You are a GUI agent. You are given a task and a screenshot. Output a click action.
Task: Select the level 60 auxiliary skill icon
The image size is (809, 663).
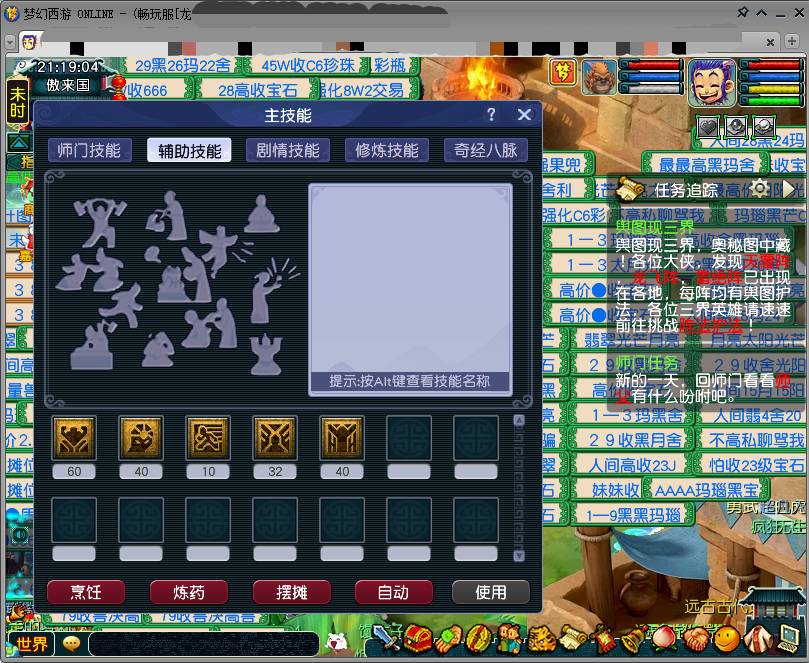(x=74, y=438)
